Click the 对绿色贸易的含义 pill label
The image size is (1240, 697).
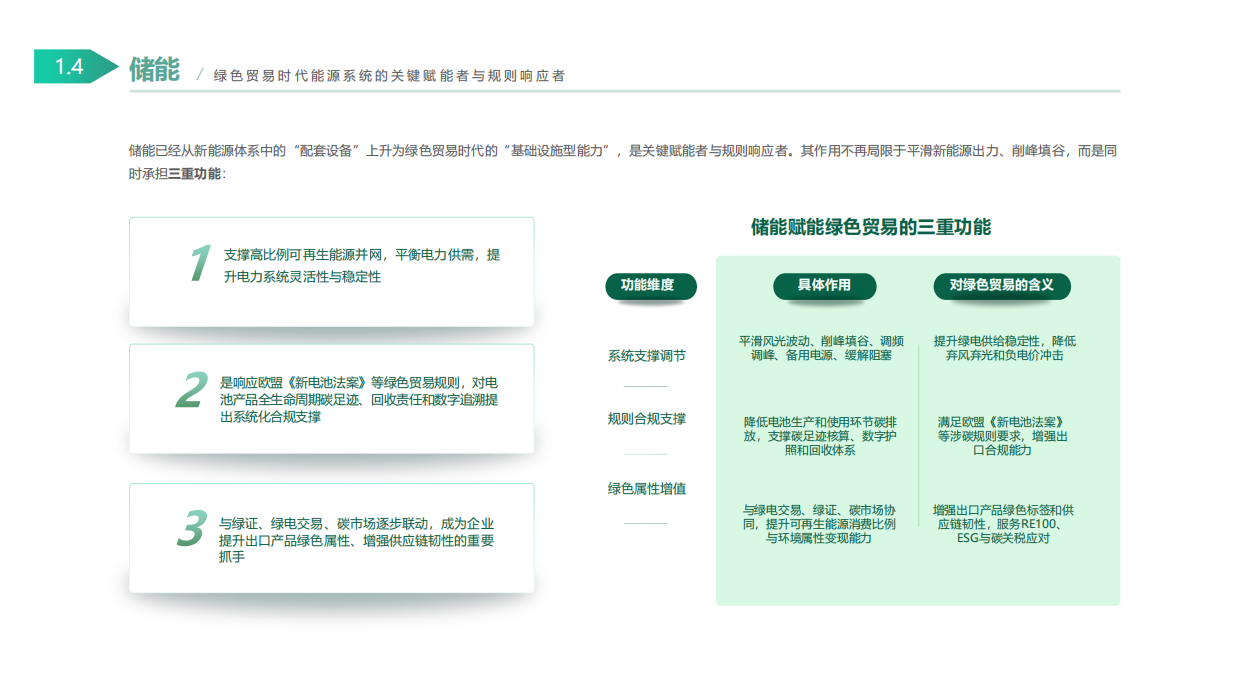pos(1001,286)
